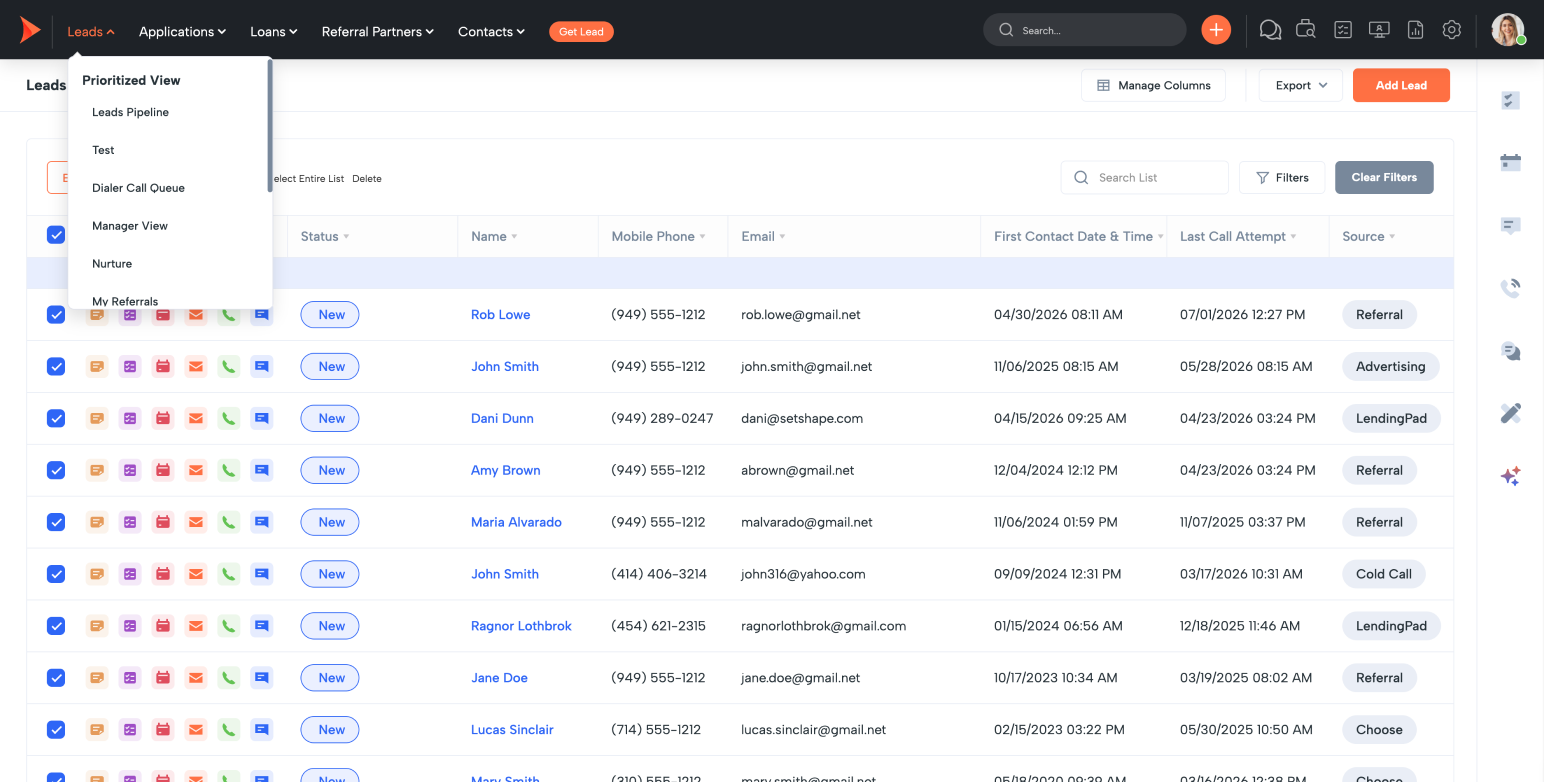Choose Manager View from menu
The width and height of the screenshot is (1544, 782).
(x=130, y=226)
